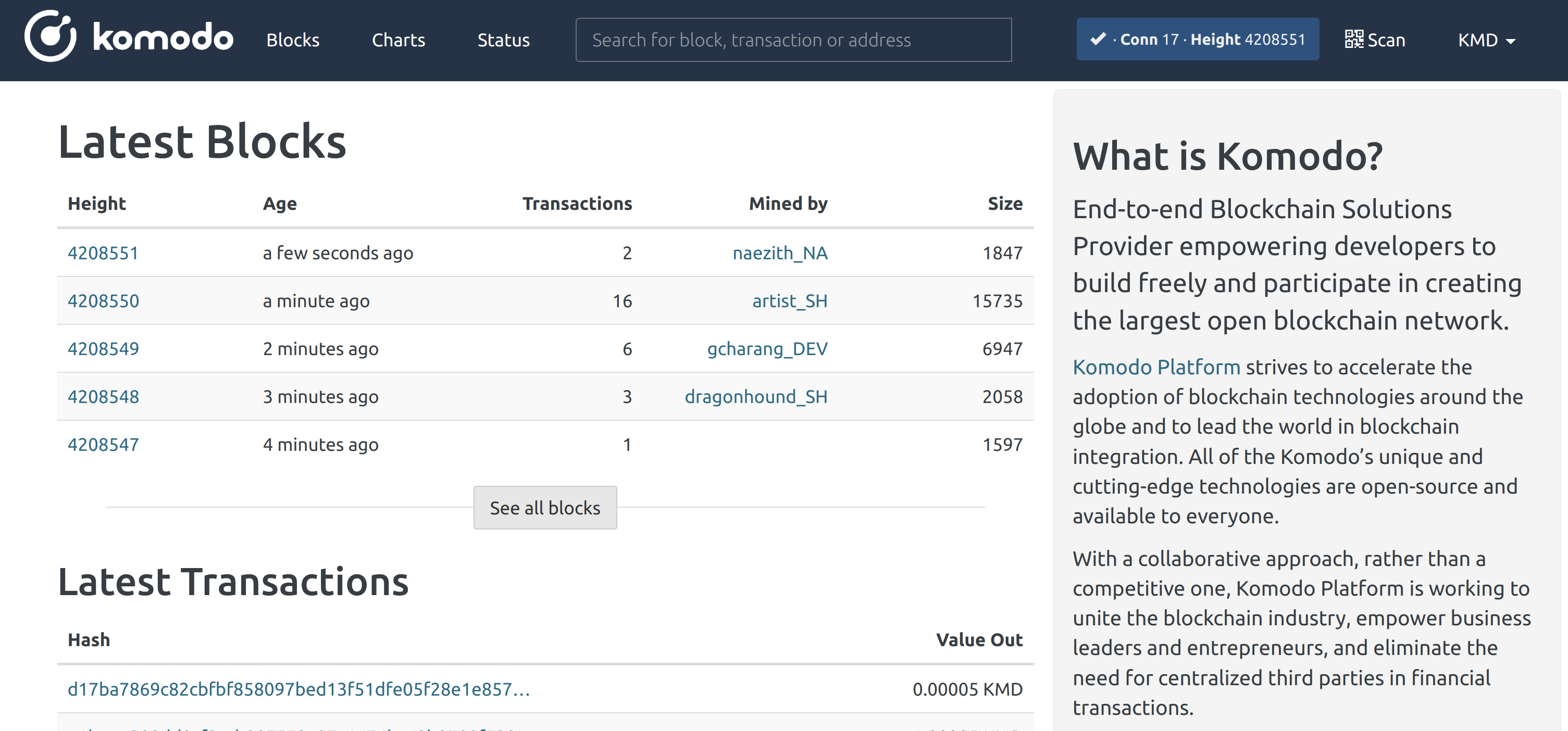The height and width of the screenshot is (731, 1568).
Task: Click the size value 6947
Action: pos(1002,349)
